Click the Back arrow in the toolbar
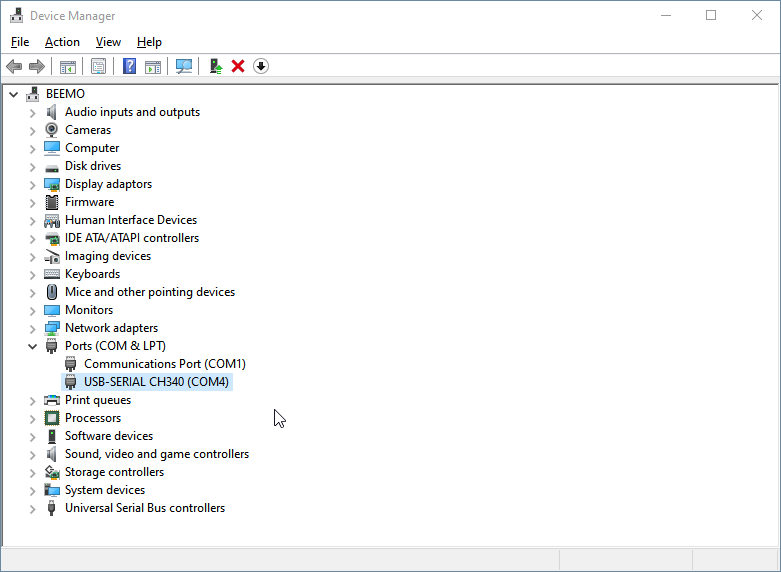This screenshot has height=572, width=781. click(14, 66)
